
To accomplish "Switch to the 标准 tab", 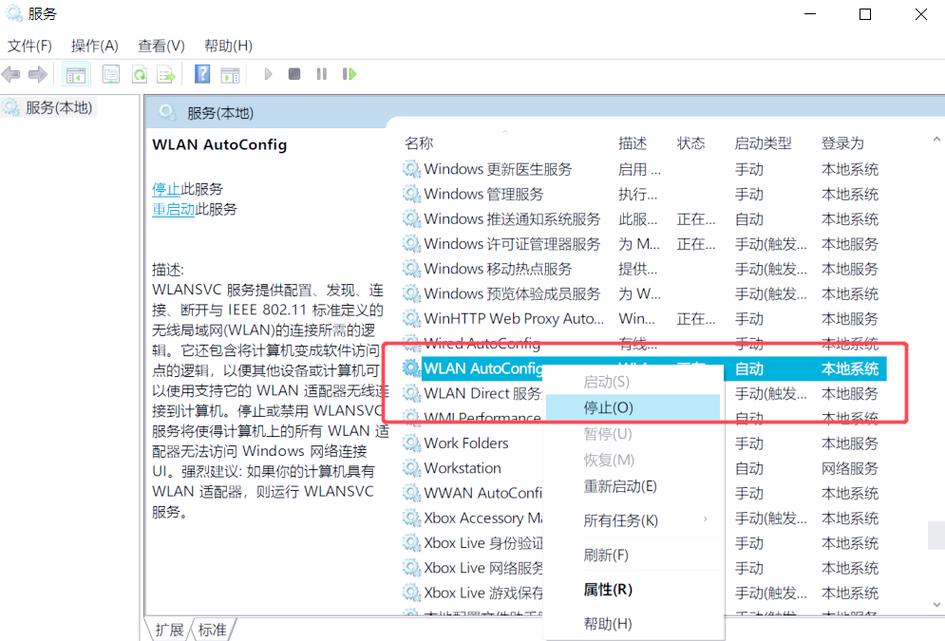I will pos(212,630).
